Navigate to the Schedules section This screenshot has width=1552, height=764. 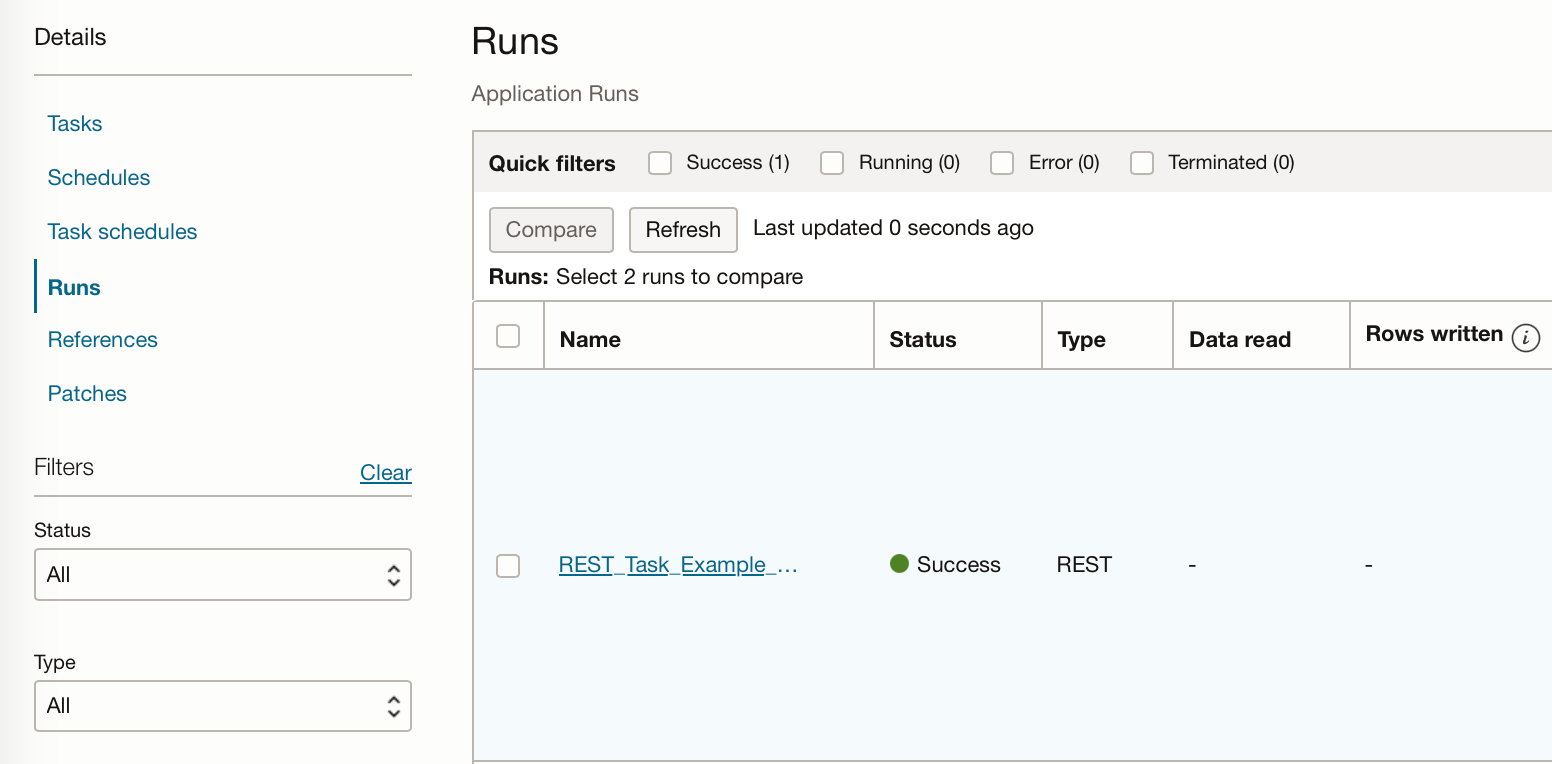click(99, 177)
